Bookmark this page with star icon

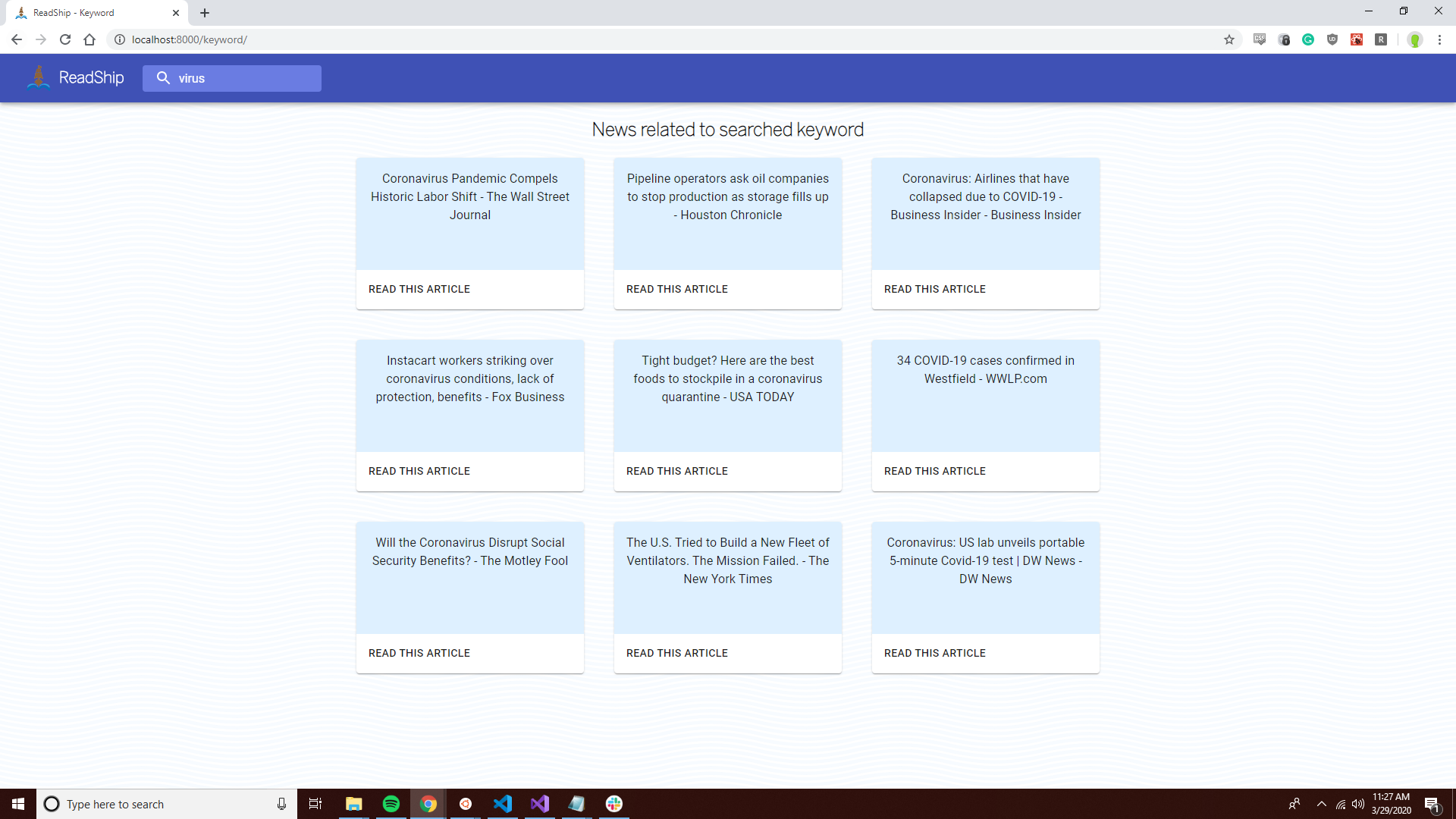point(1228,39)
